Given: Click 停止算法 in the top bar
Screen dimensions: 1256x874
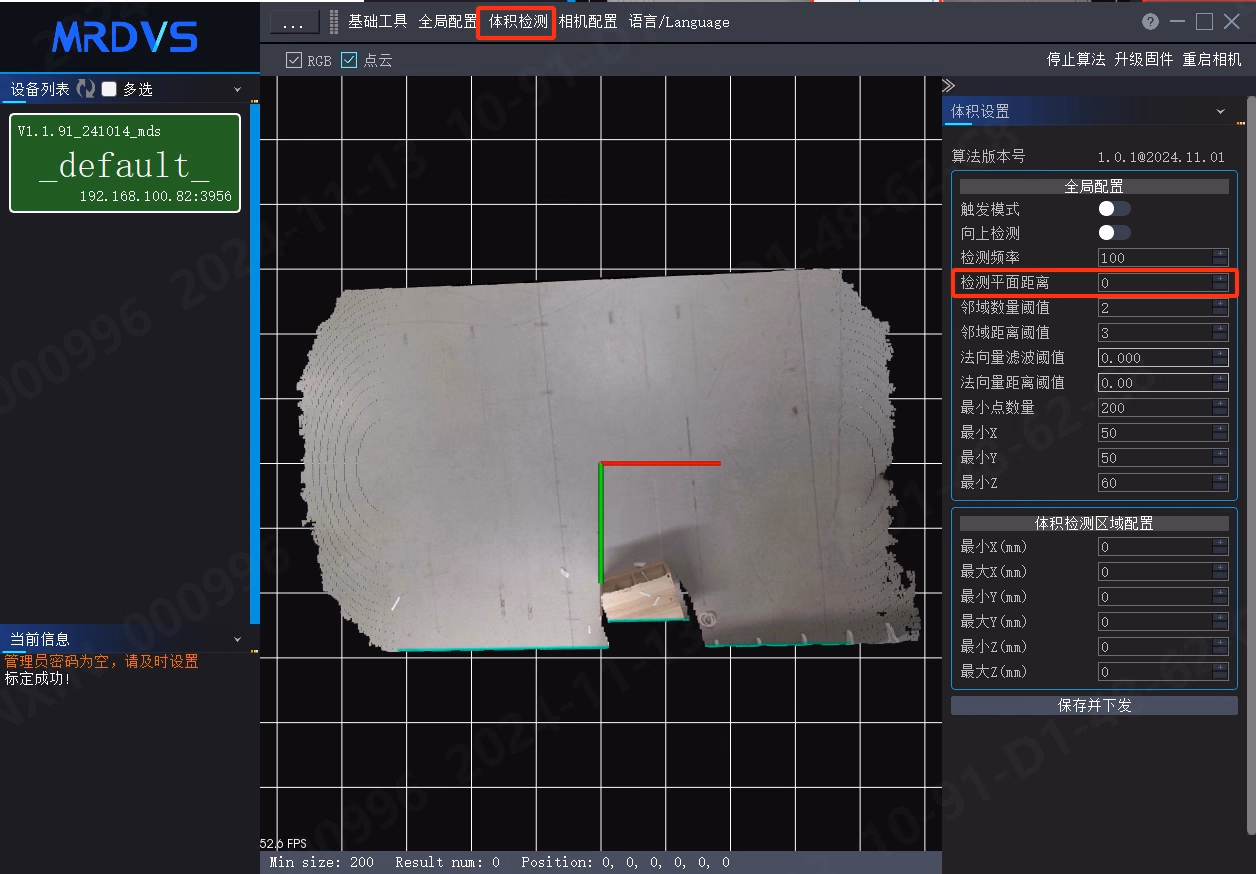Looking at the screenshot, I should 1076,60.
